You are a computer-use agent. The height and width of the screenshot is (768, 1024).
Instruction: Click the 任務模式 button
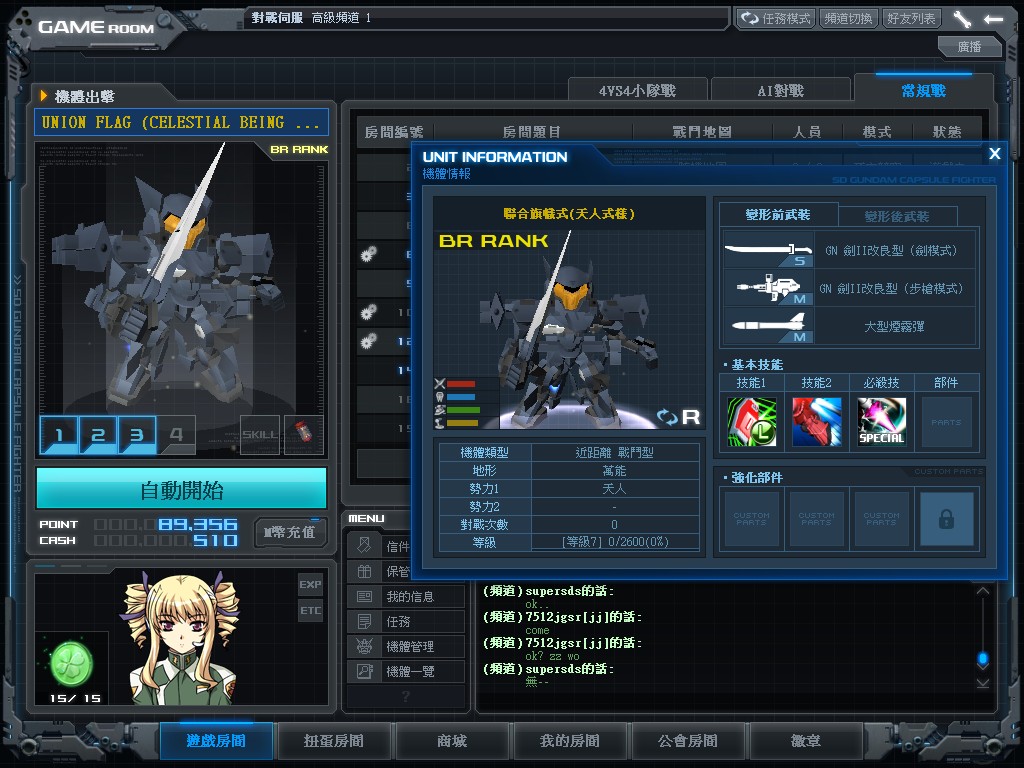point(776,18)
